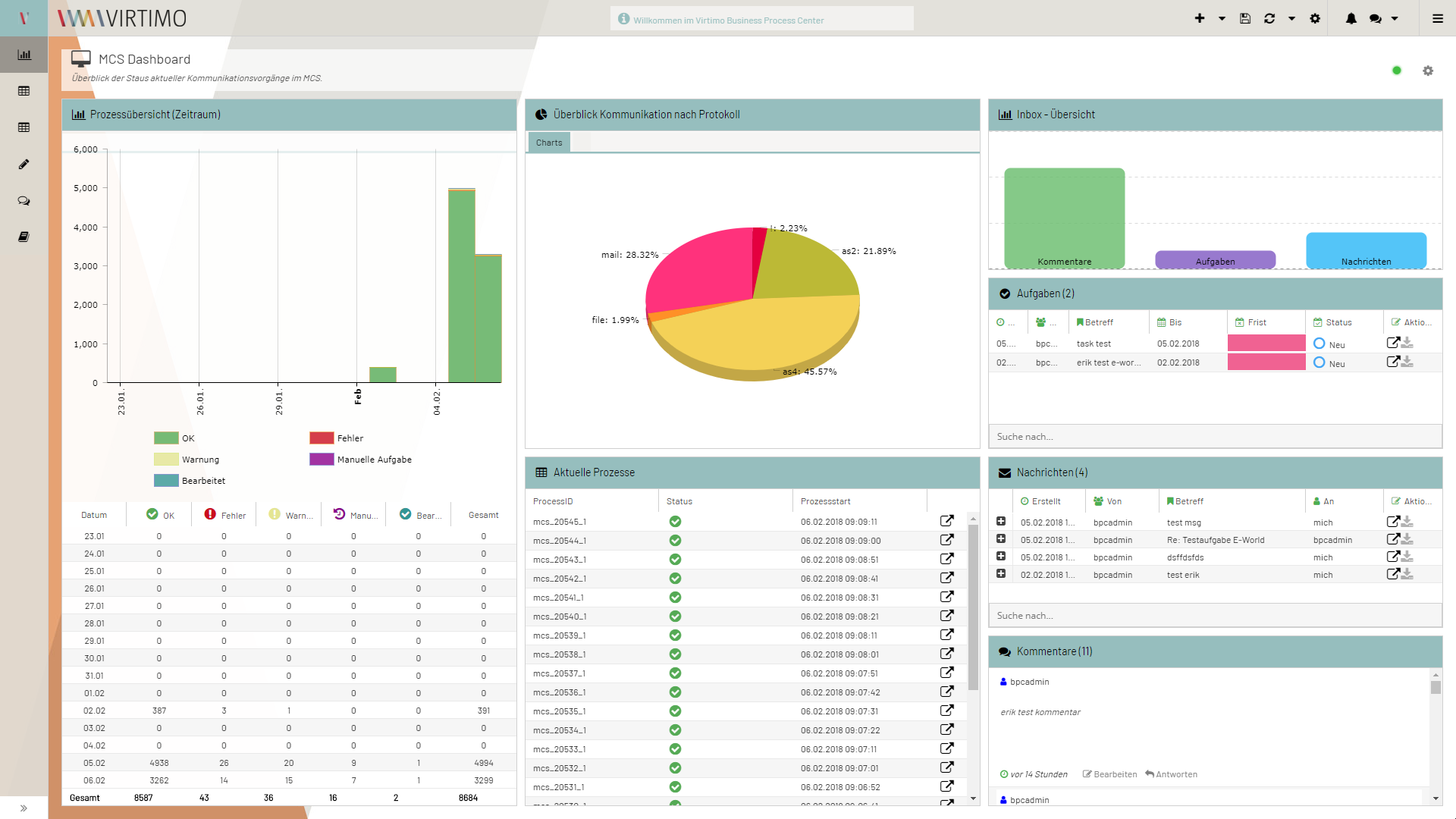The height and width of the screenshot is (819, 1456).
Task: Sort tasks by Status column
Action: pyautogui.click(x=1344, y=322)
